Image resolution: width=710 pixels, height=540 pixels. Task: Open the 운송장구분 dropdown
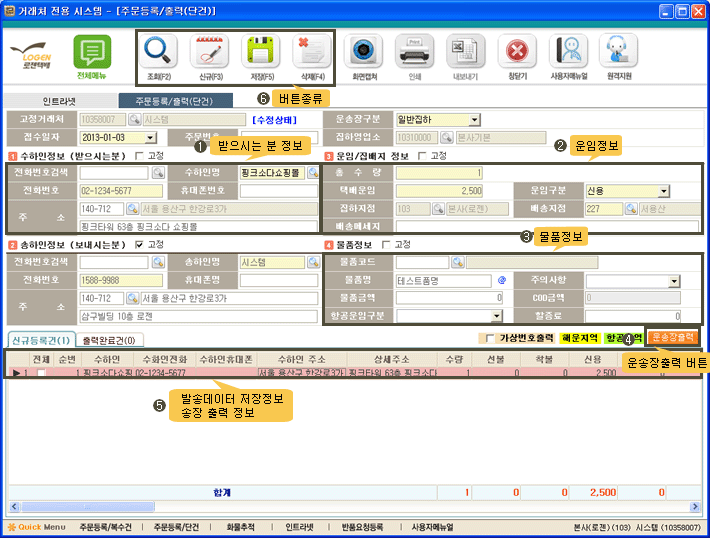pyautogui.click(x=474, y=120)
